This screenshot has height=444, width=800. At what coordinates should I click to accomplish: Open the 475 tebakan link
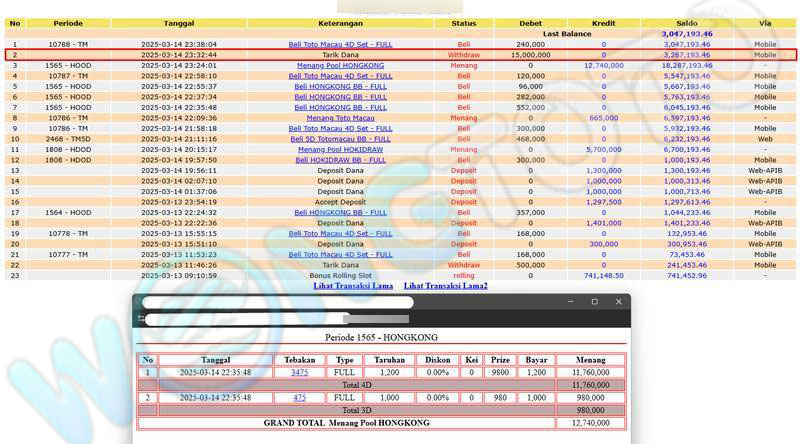[x=299, y=397]
